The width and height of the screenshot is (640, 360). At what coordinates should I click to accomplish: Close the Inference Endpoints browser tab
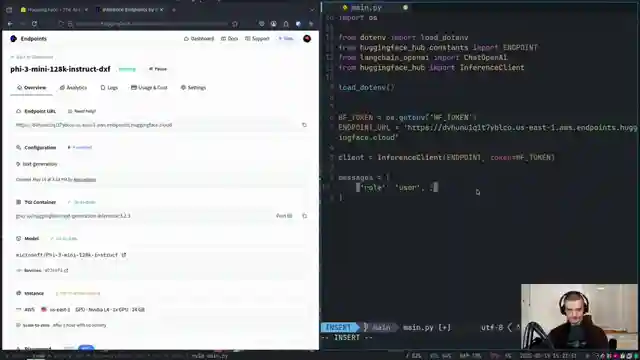click(x=162, y=9)
